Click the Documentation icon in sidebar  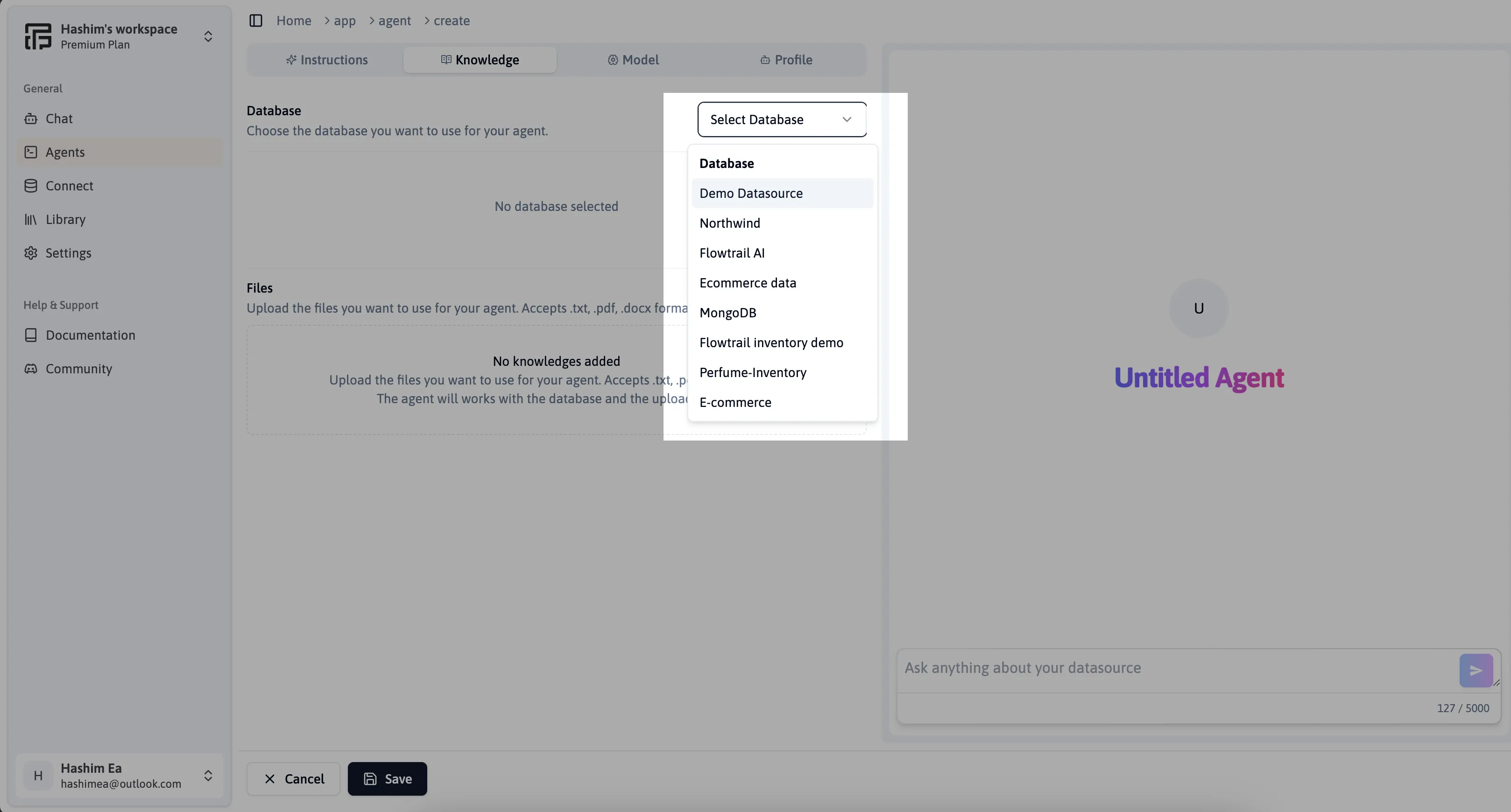click(x=31, y=335)
